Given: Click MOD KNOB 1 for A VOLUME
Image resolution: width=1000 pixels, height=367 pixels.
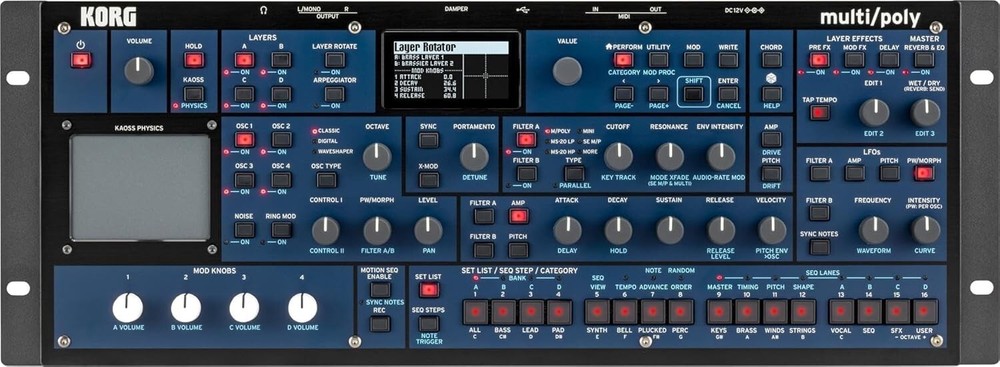Looking at the screenshot, I should (128, 308).
